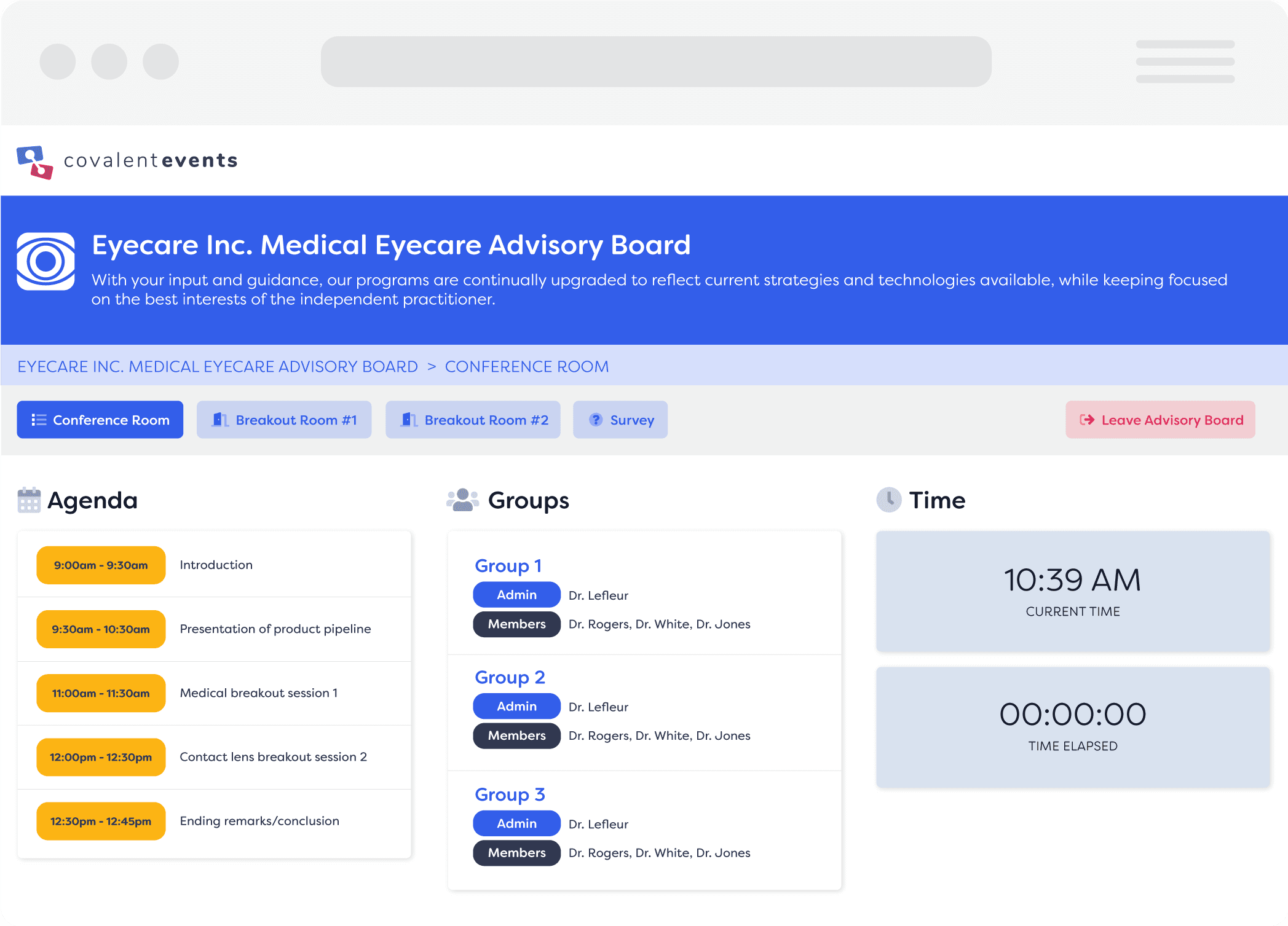The image size is (1288, 926).
Task: Click the Members badge in Group 3
Action: [516, 853]
